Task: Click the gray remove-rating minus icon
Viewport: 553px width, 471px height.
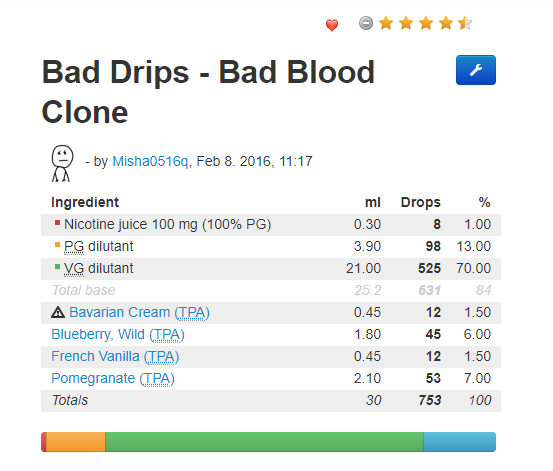Action: (366, 23)
